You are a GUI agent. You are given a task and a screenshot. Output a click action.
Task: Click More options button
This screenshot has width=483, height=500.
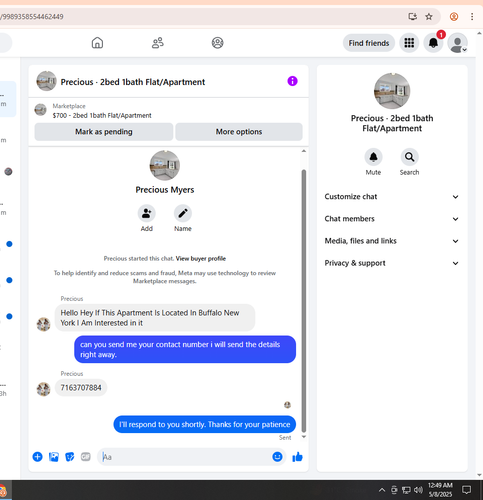pyautogui.click(x=239, y=132)
